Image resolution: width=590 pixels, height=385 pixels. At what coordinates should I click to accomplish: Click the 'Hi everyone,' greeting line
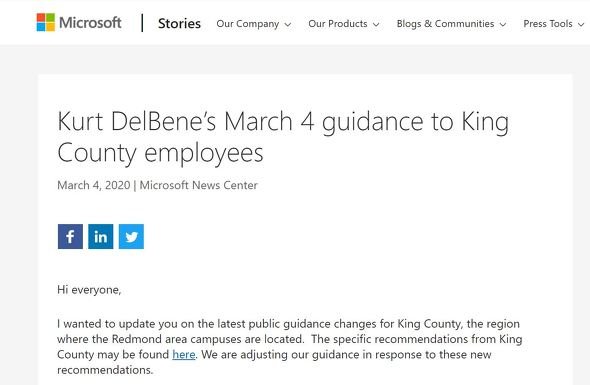tap(89, 290)
